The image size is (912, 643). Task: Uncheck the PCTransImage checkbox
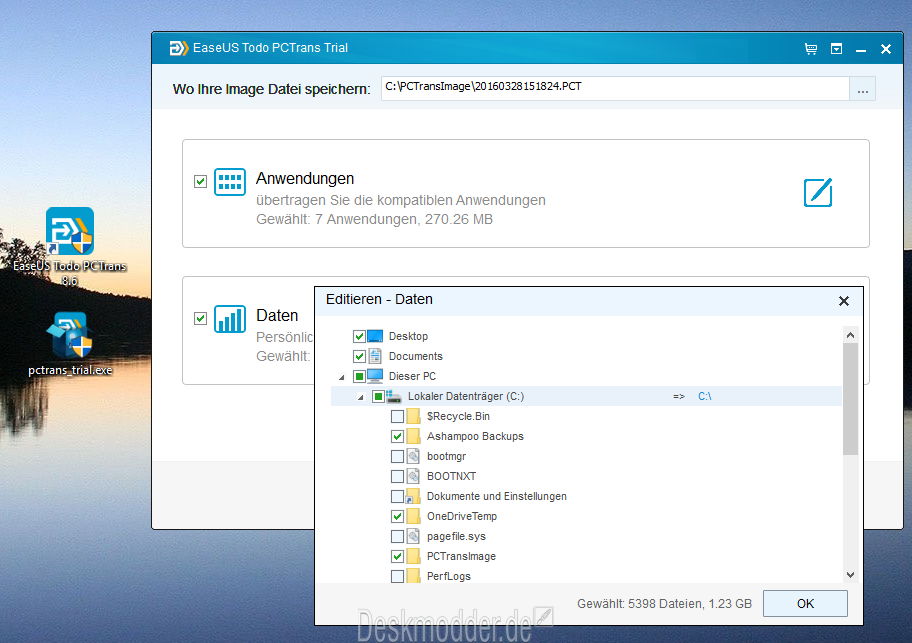click(397, 556)
